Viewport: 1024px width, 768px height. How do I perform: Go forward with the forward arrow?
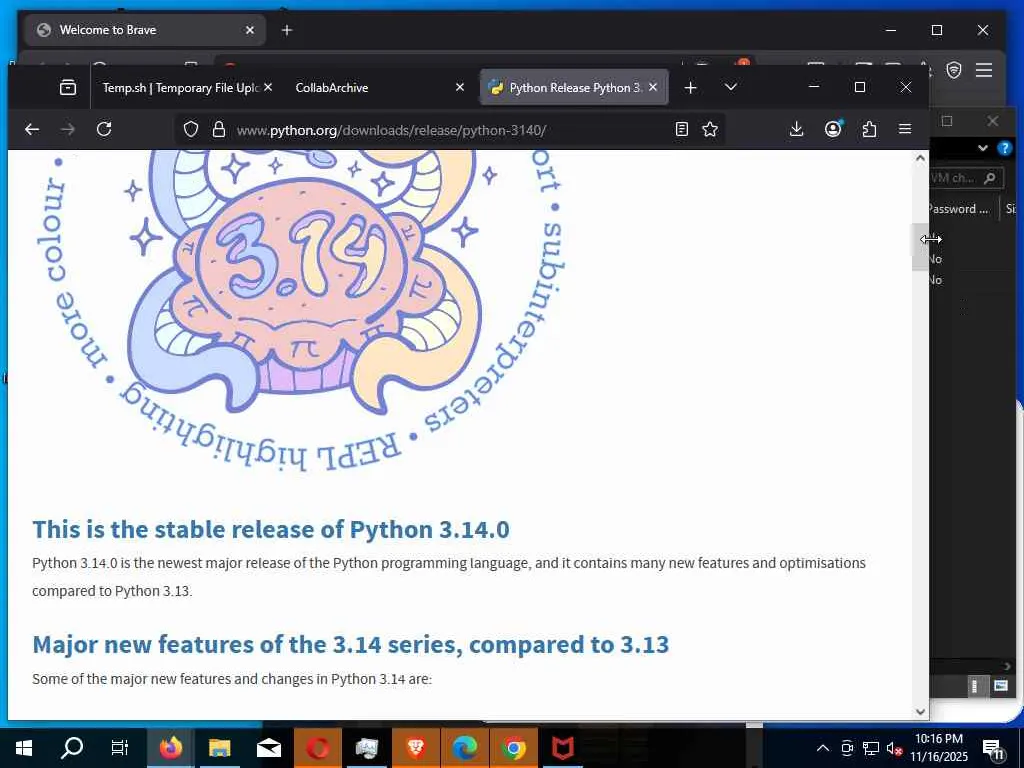click(x=67, y=129)
